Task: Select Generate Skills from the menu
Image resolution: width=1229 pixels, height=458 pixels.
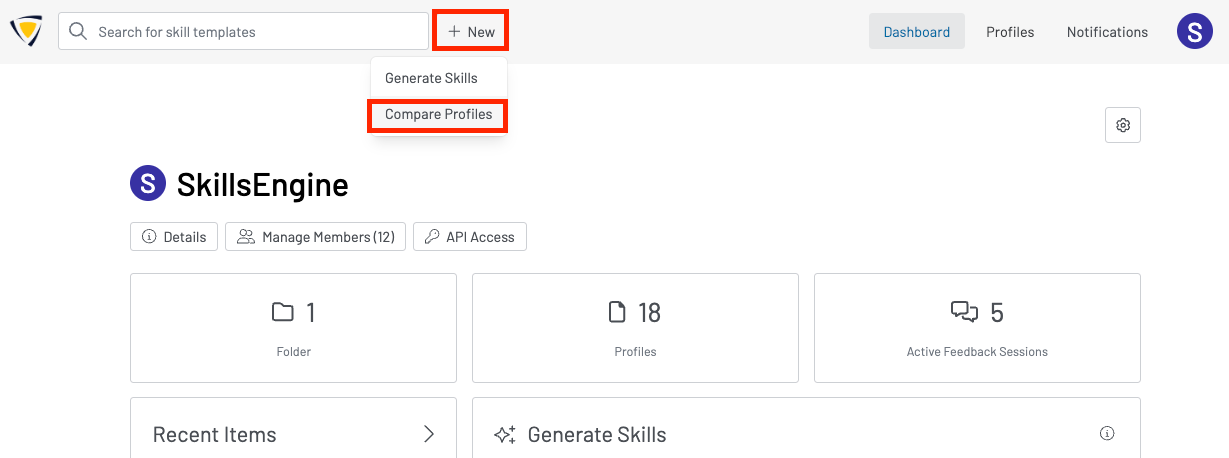Action: tap(431, 78)
